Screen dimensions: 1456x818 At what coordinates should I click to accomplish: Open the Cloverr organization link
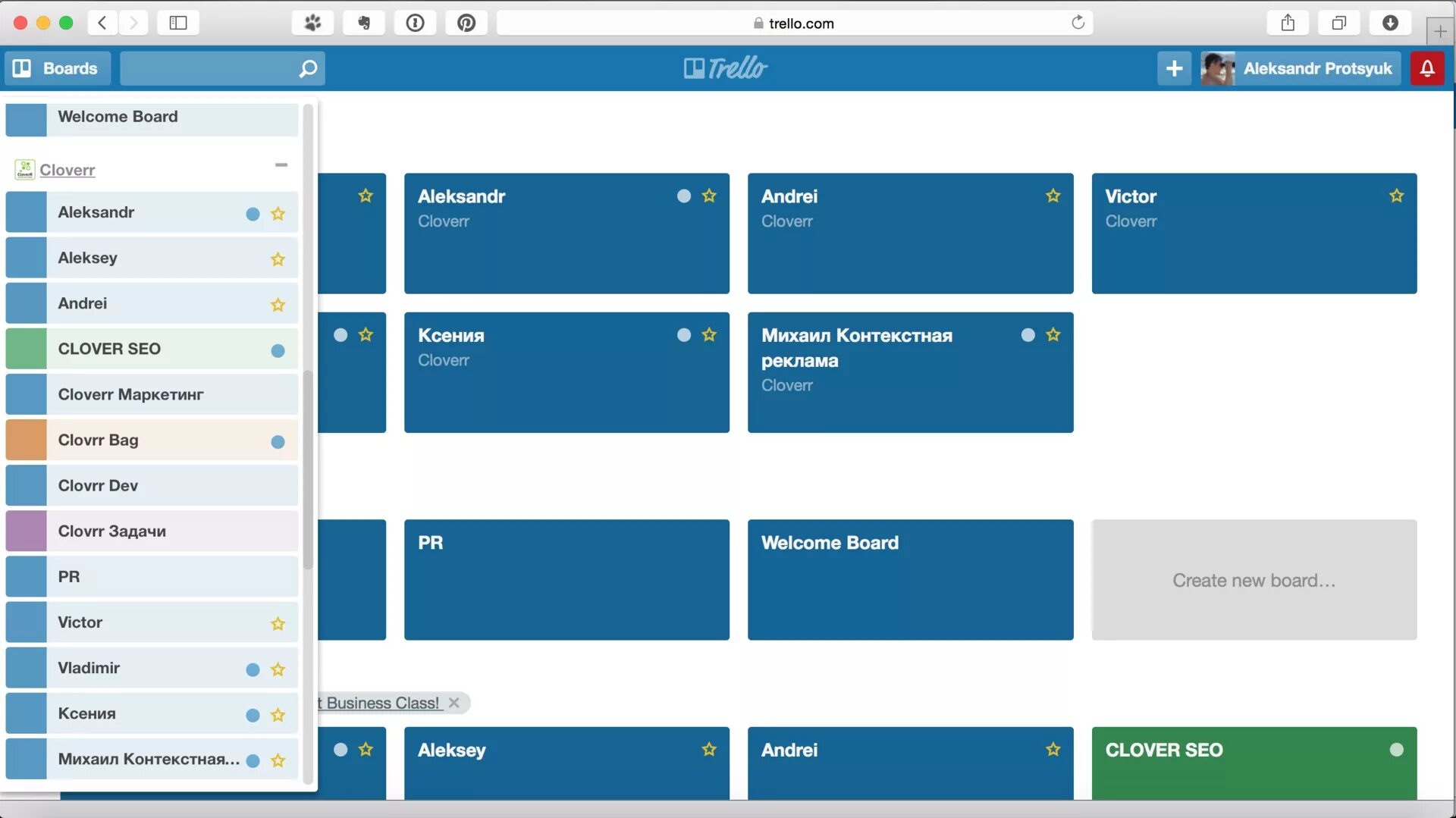tap(67, 170)
